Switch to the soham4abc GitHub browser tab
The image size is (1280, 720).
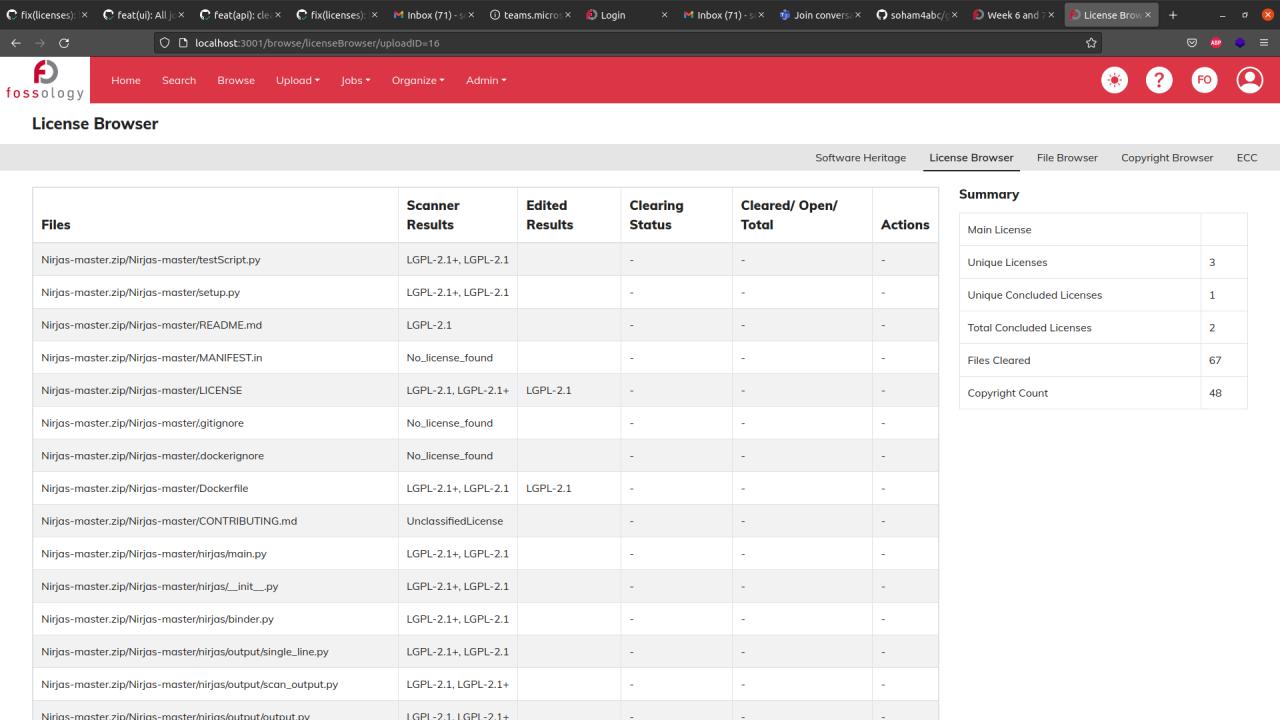pos(915,15)
